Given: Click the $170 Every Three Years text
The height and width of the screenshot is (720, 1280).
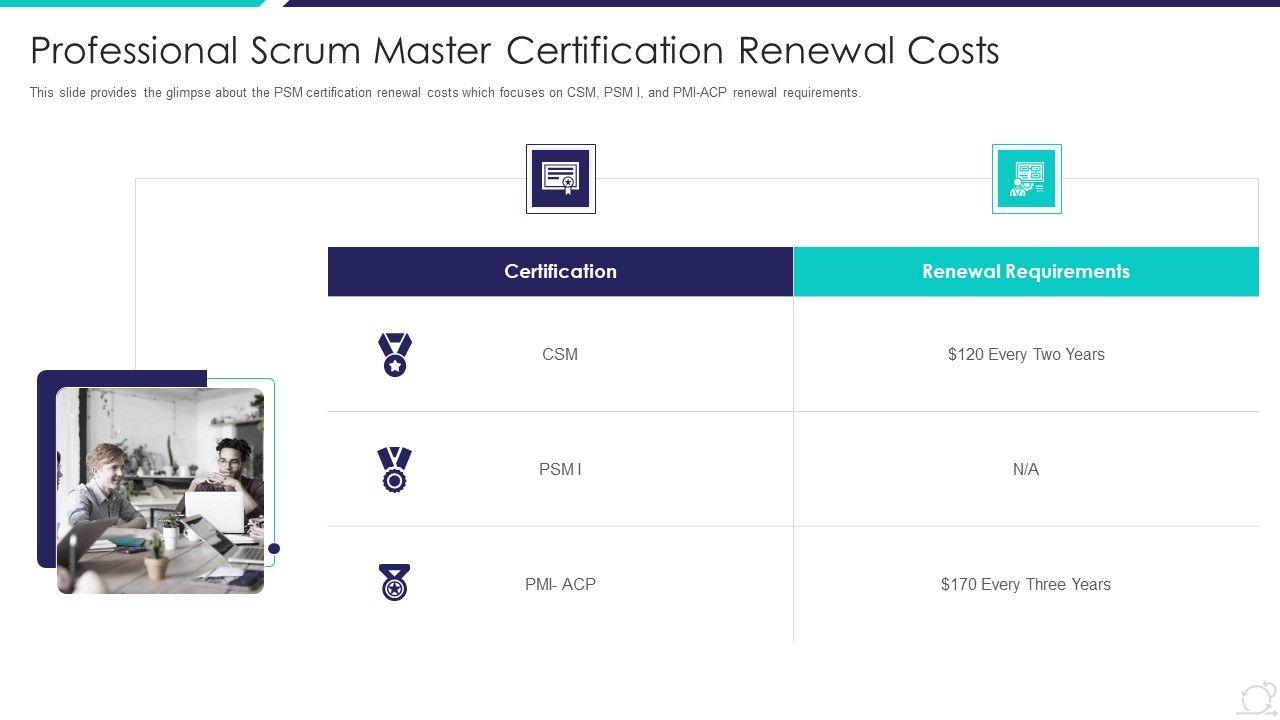Looking at the screenshot, I should click(x=1026, y=584).
